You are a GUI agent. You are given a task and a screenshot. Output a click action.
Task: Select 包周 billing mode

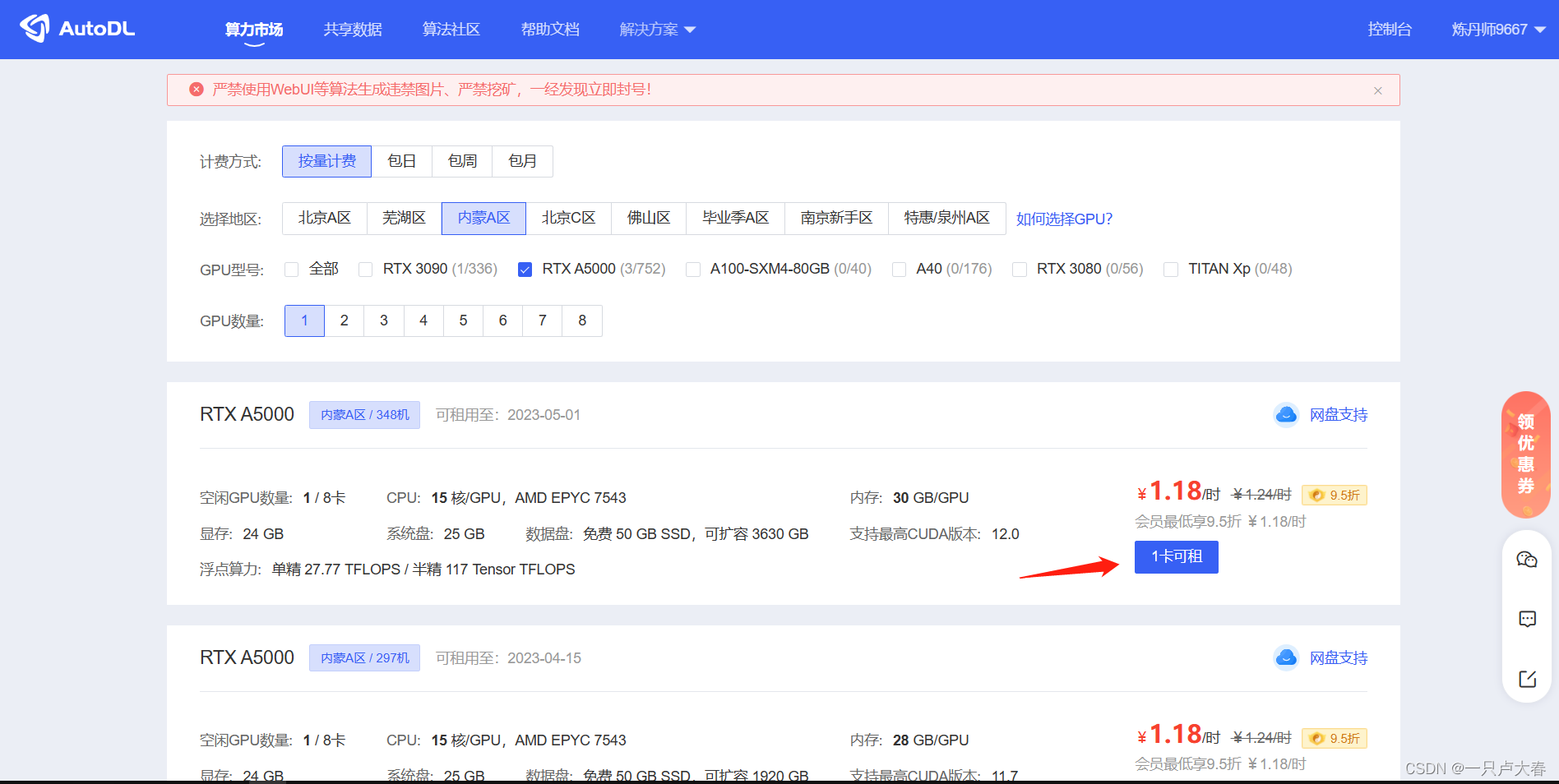click(462, 161)
